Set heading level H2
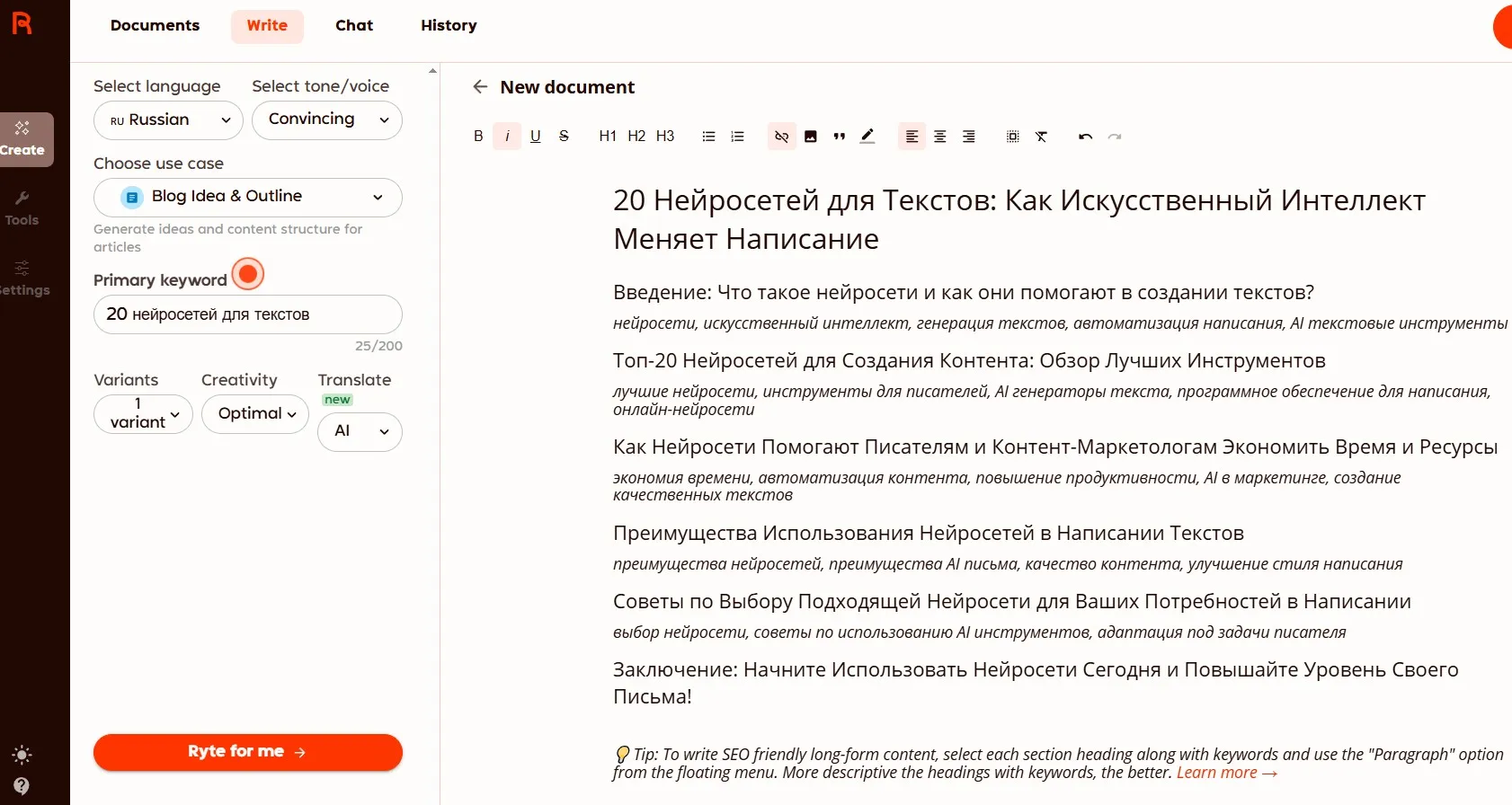This screenshot has height=805, width=1512. (636, 137)
